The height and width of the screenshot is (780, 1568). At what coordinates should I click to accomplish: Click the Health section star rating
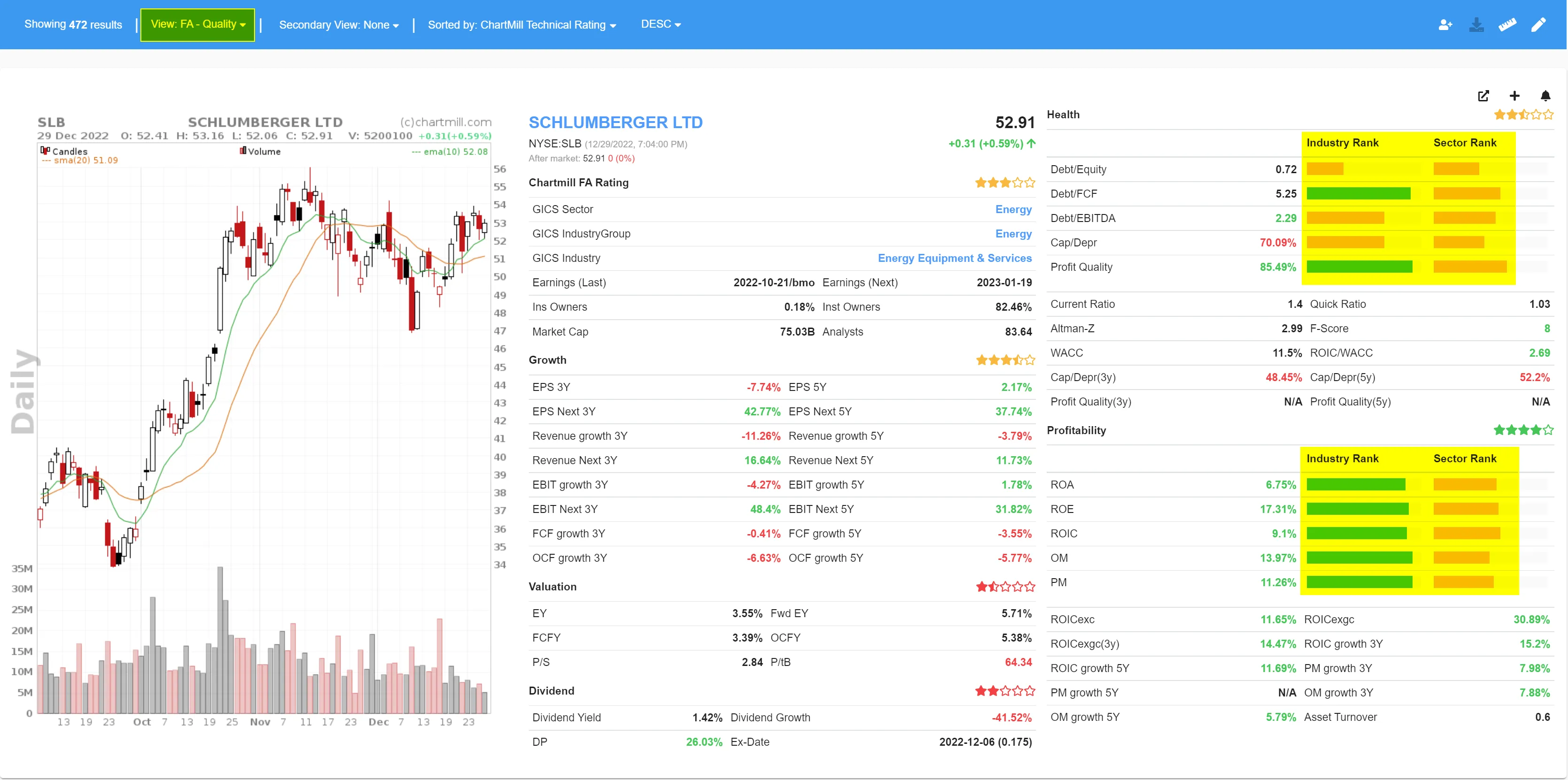pyautogui.click(x=1523, y=115)
